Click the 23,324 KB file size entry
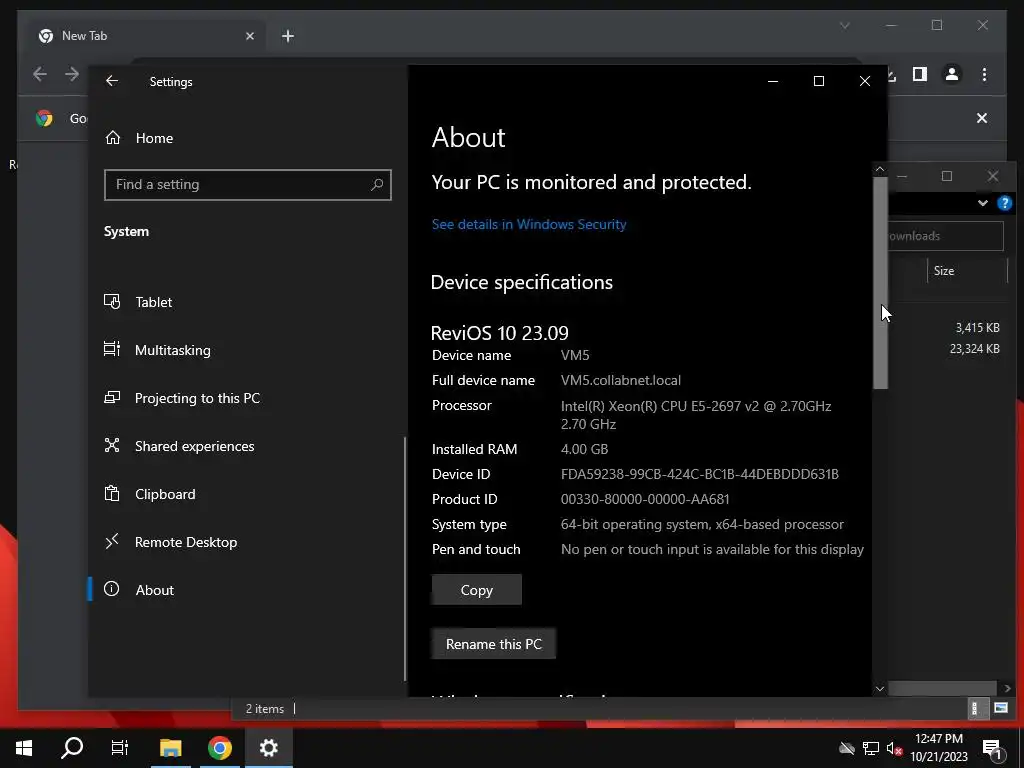Screen dimensions: 1024x768 tap(974, 349)
